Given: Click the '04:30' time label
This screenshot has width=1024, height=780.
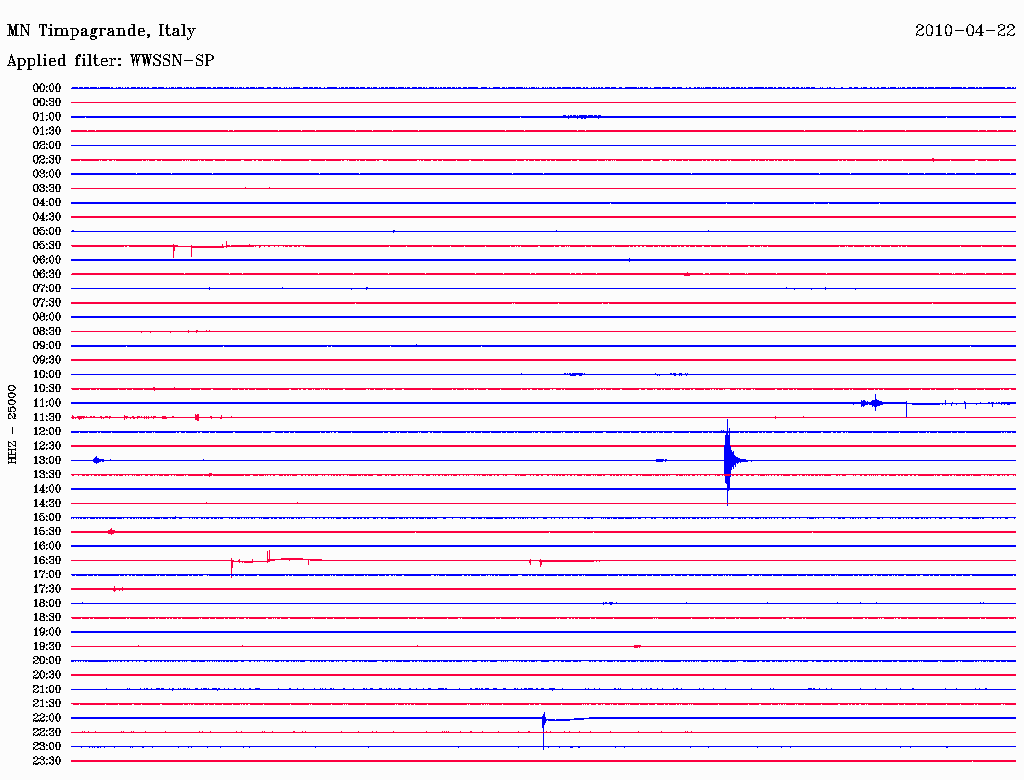Looking at the screenshot, I should (47, 216).
